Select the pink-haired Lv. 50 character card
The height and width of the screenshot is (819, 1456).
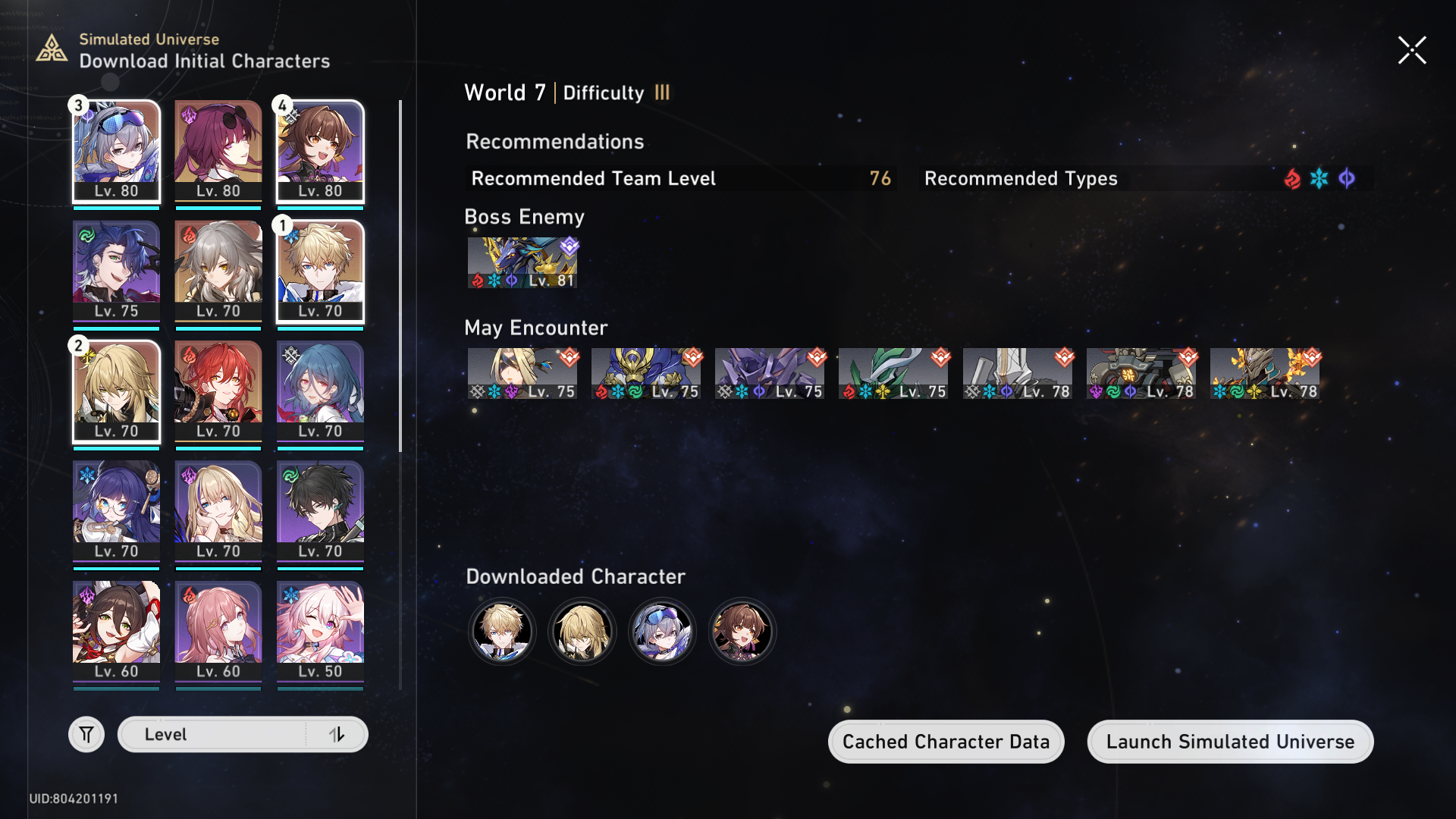point(320,632)
